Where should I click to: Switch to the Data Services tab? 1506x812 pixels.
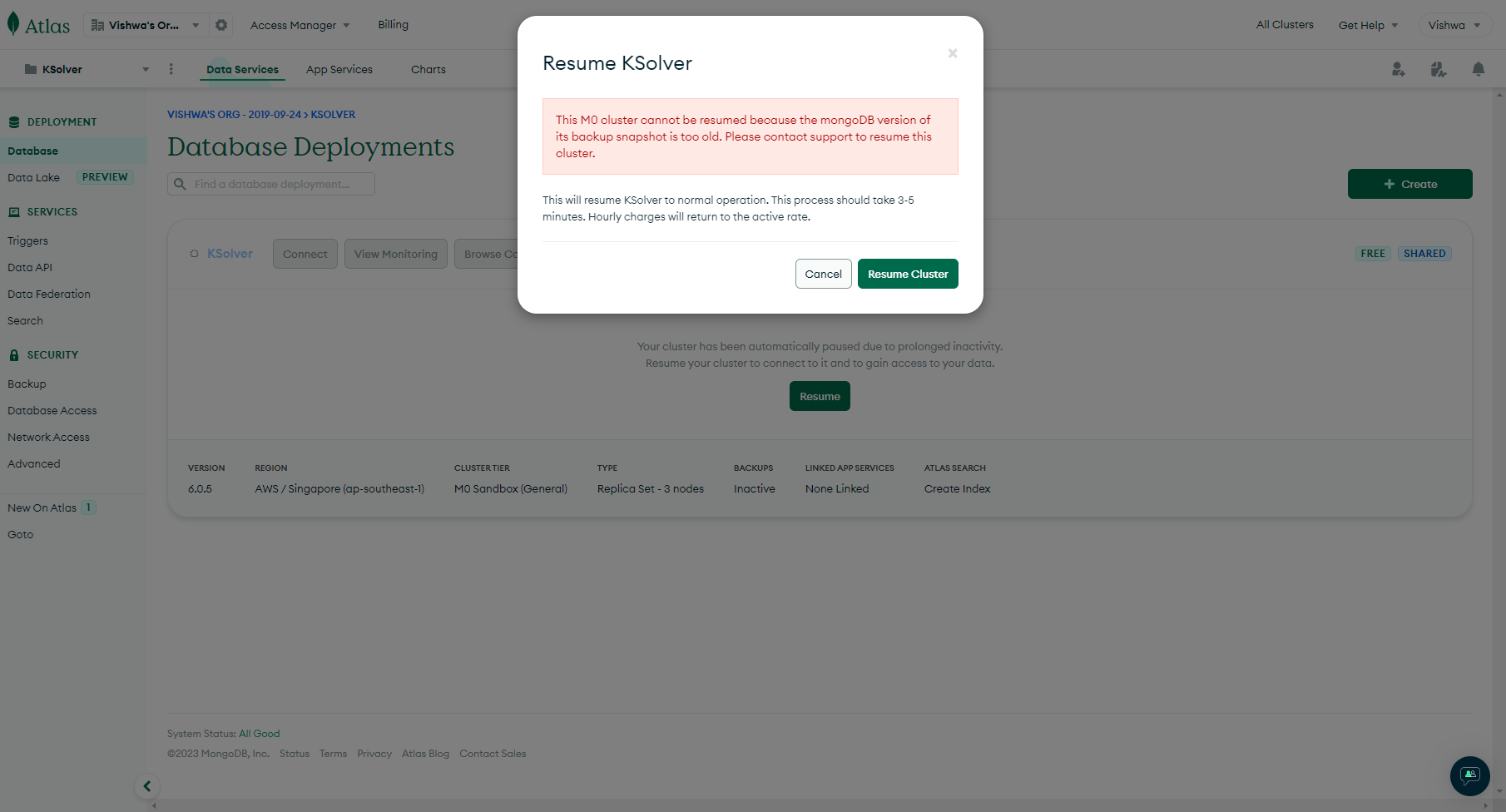click(243, 69)
